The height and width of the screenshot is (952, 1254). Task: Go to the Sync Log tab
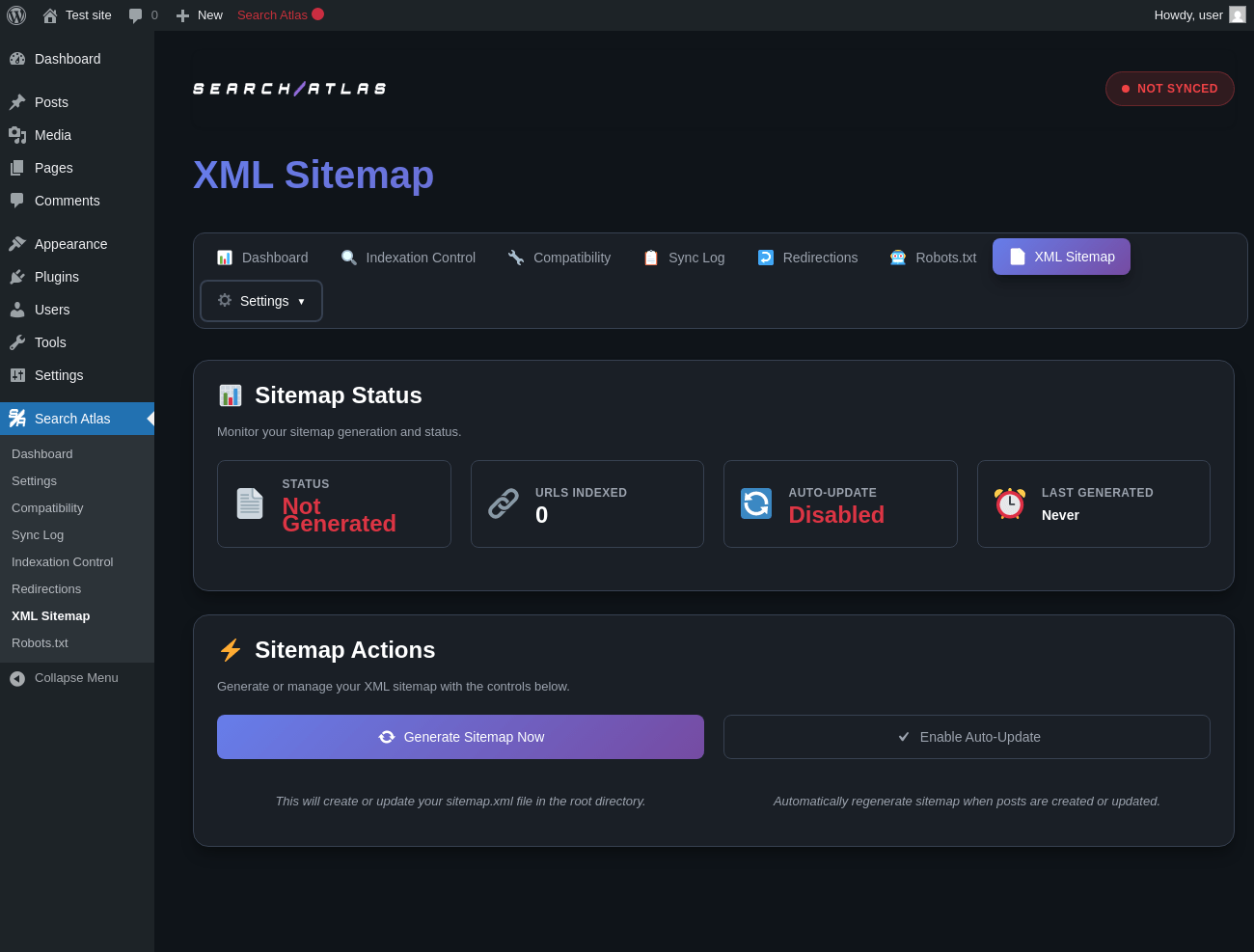684,258
